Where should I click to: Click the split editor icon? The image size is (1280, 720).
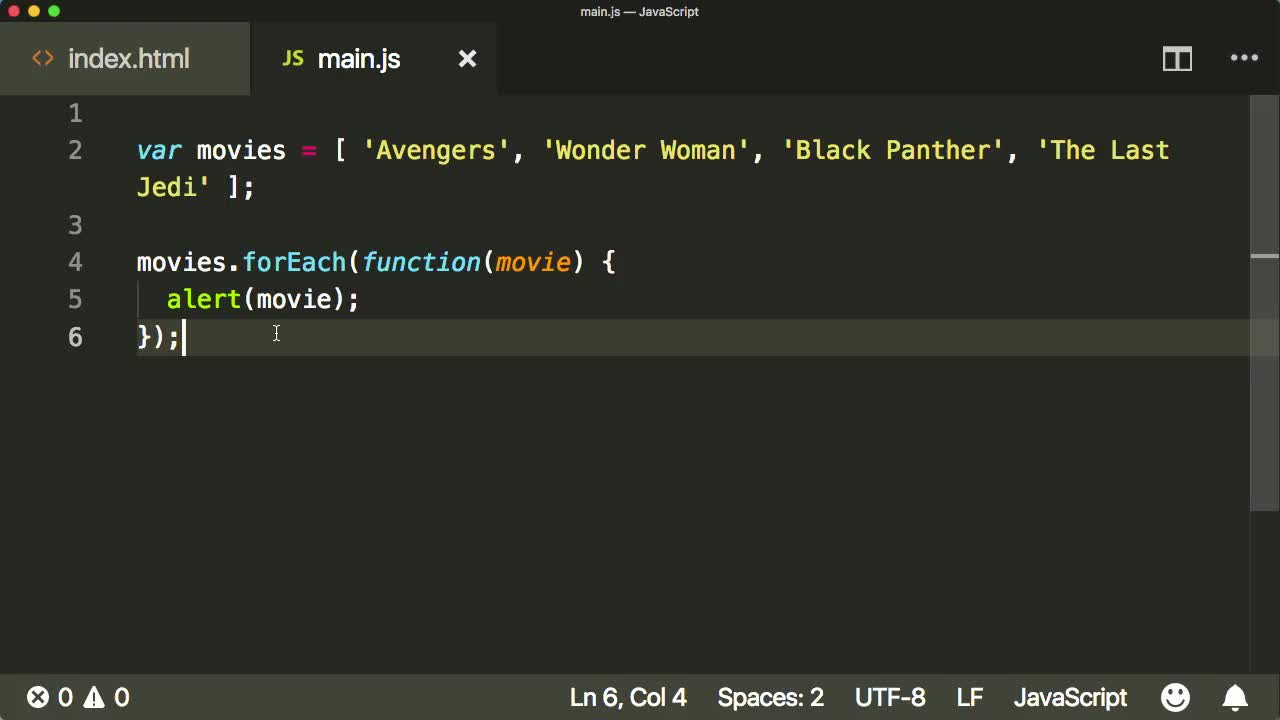point(1177,59)
